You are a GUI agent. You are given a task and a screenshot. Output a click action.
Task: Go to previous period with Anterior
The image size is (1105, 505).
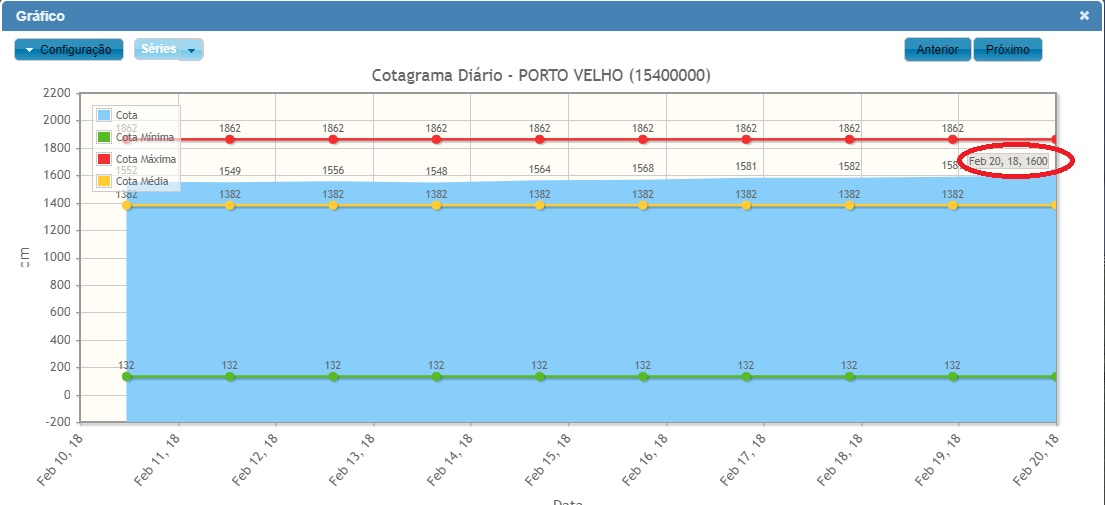click(937, 50)
